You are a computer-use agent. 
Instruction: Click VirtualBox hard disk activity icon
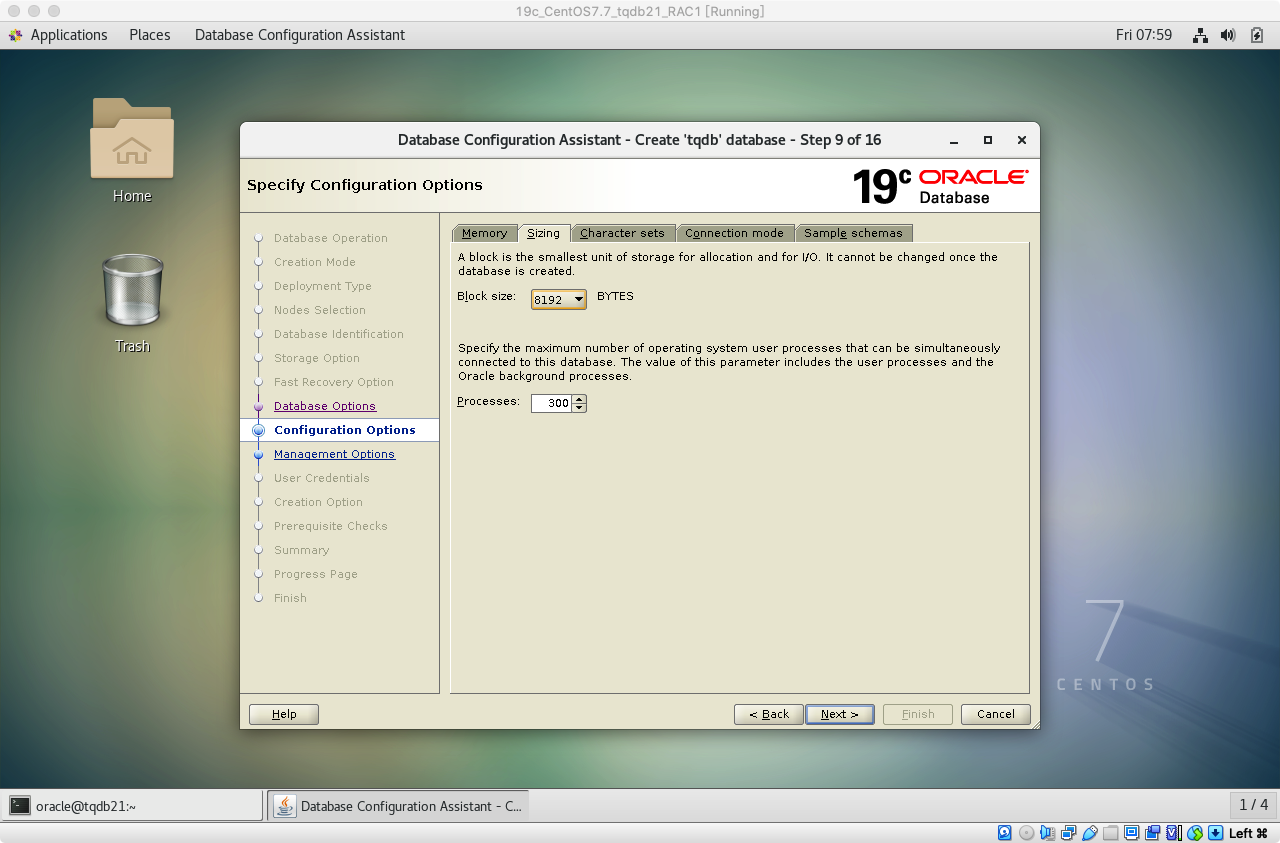tap(1005, 833)
